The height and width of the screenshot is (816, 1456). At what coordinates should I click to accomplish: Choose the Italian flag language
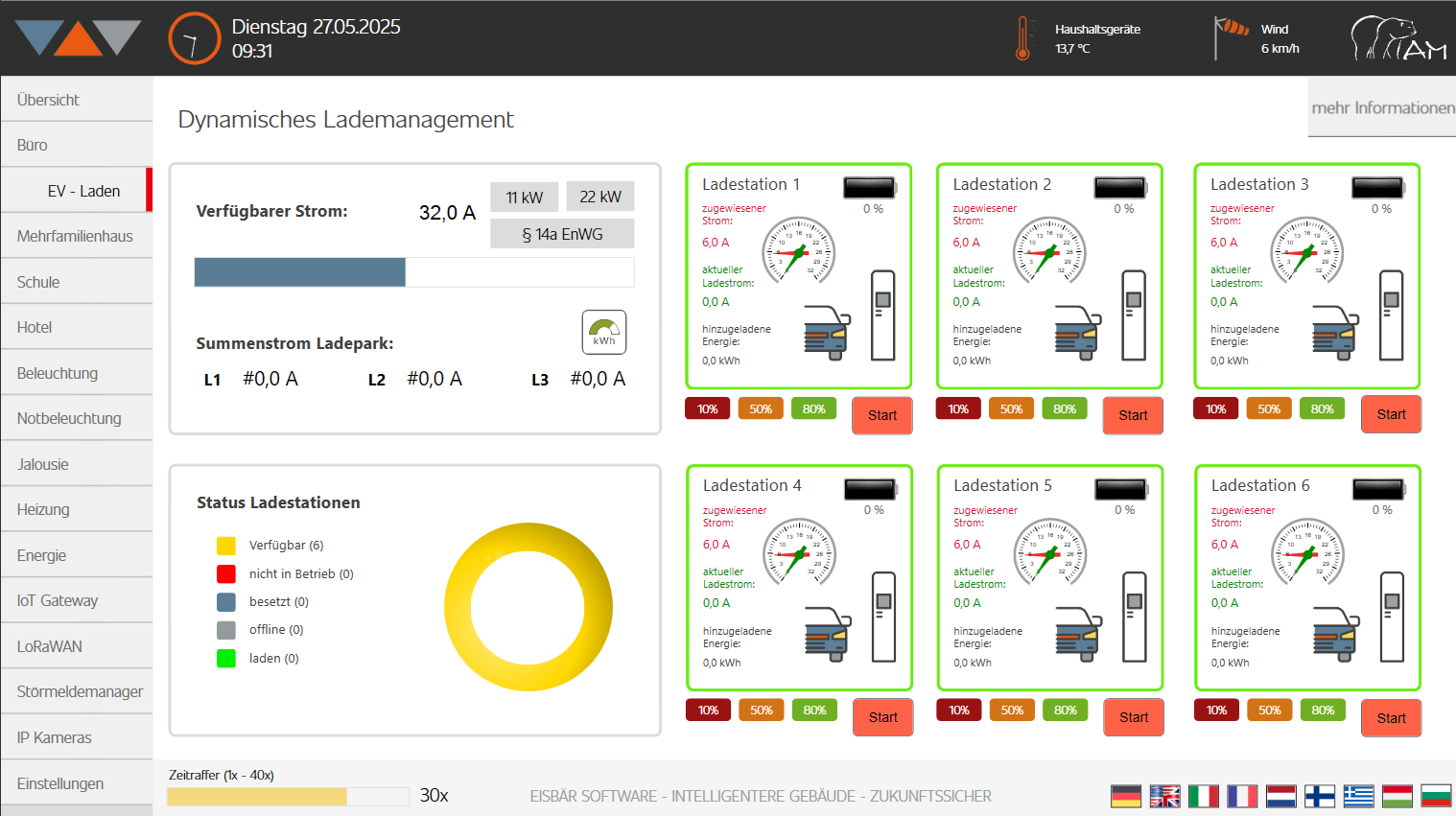(1204, 796)
